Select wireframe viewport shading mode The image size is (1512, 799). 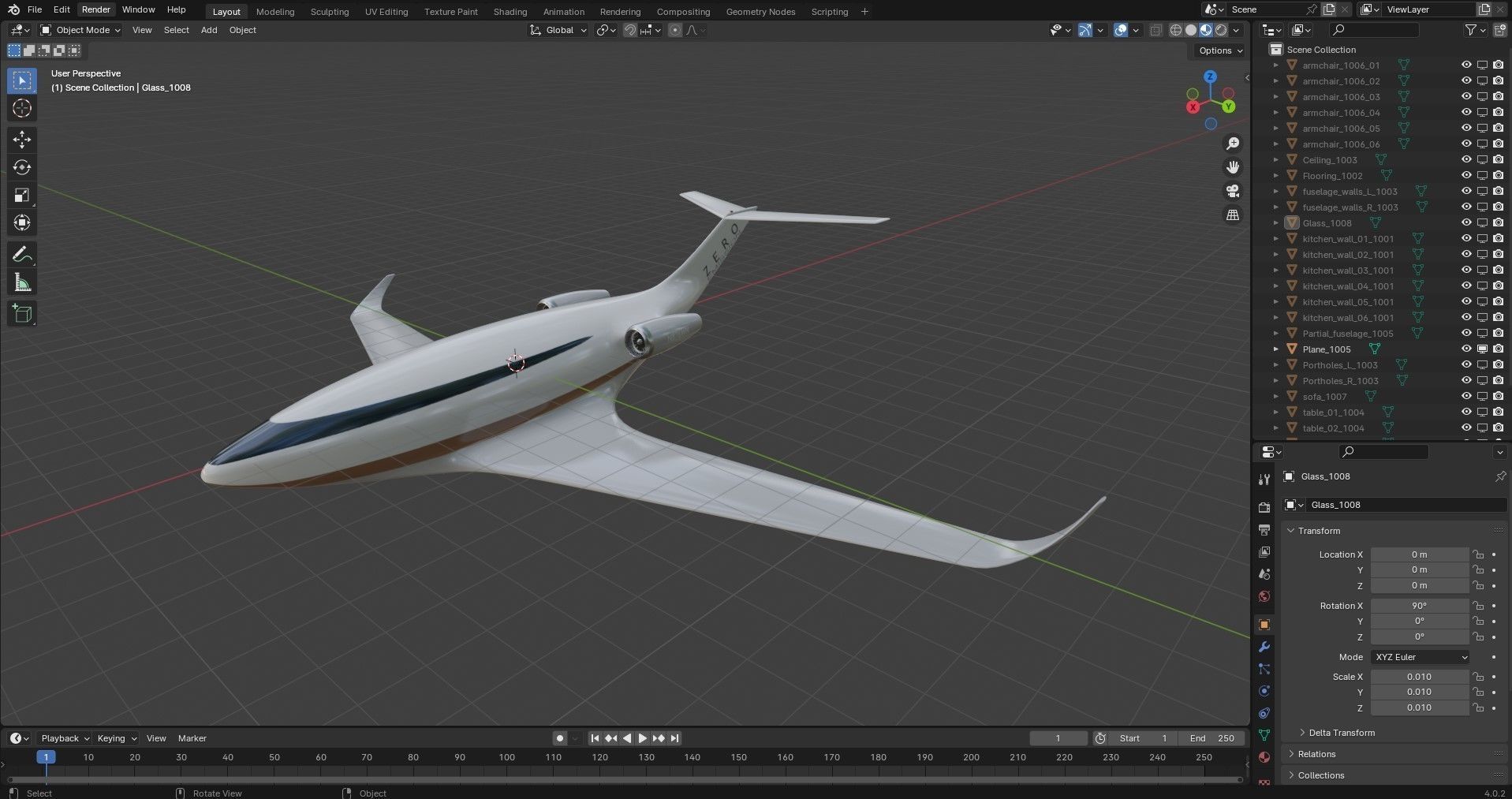click(x=1175, y=30)
